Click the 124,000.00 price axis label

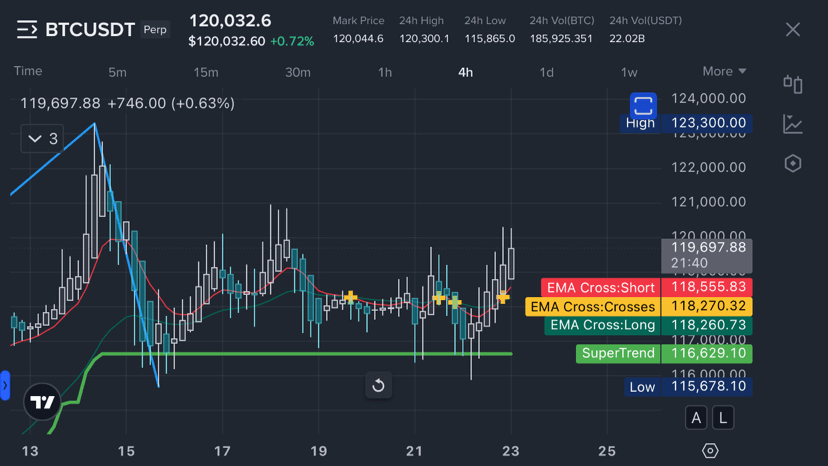[x=708, y=98]
